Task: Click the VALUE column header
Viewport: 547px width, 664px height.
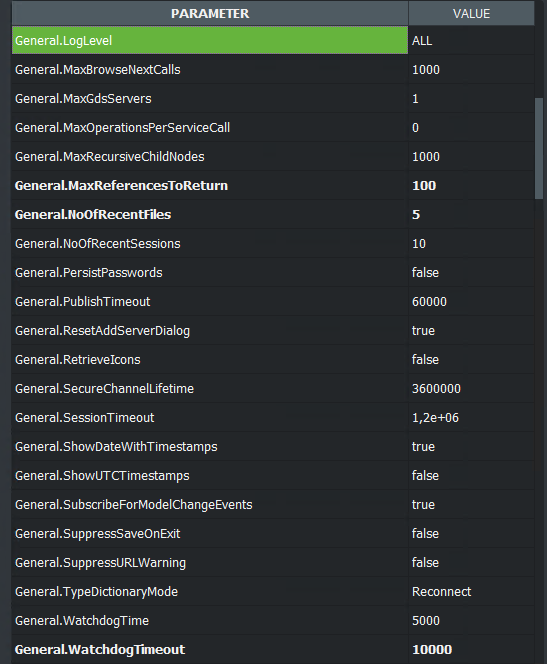Action: tap(471, 14)
